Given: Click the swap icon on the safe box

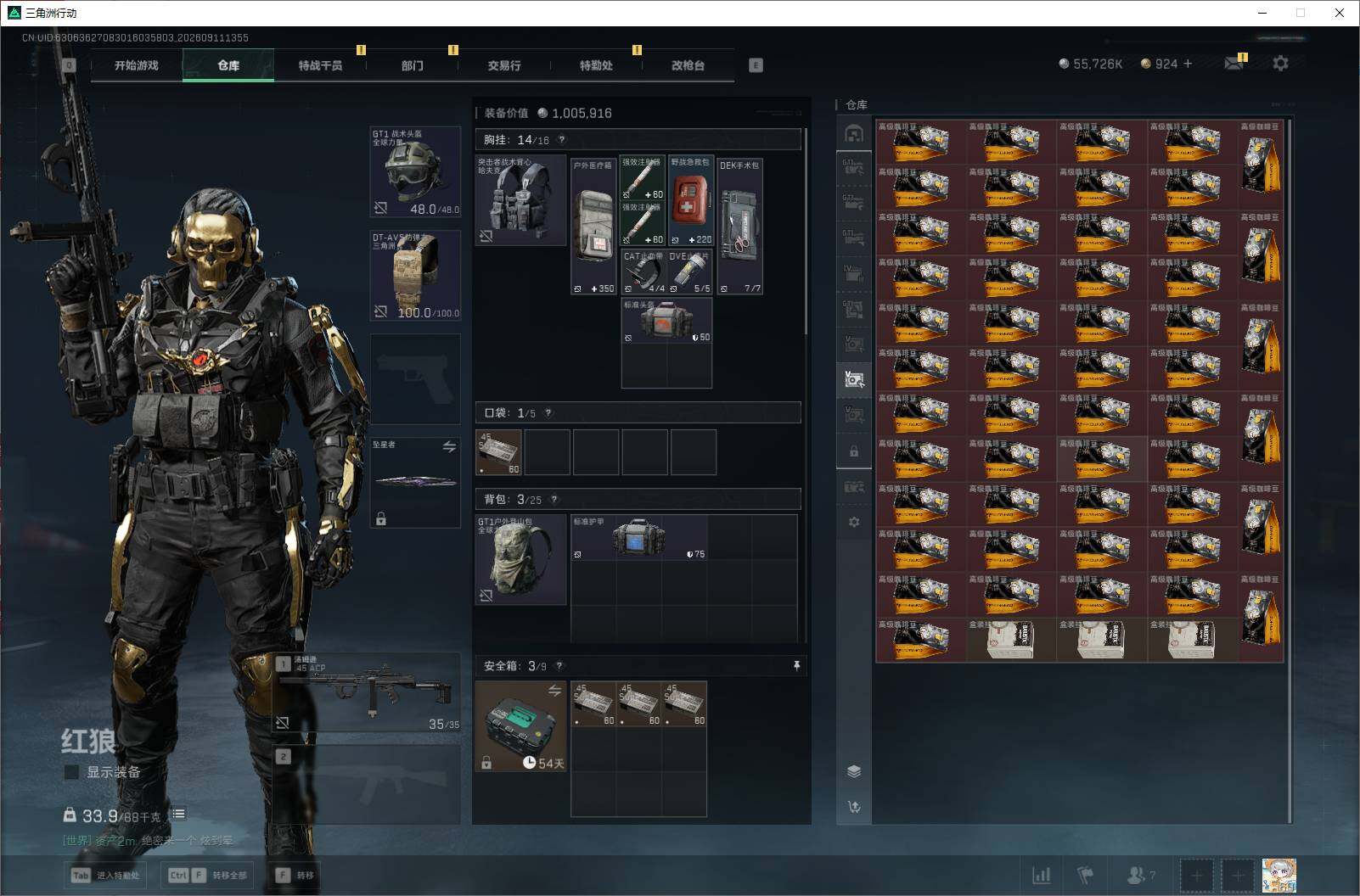Looking at the screenshot, I should coord(554,691).
